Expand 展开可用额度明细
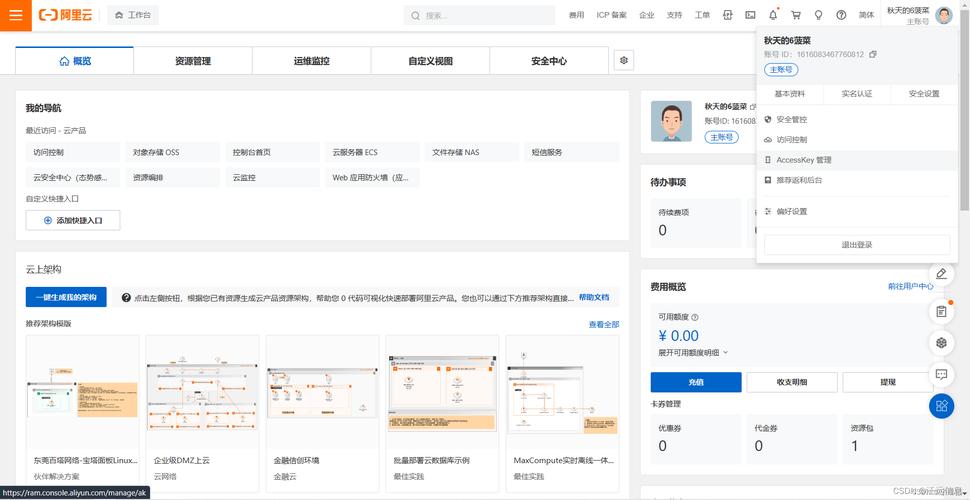This screenshot has width=970, height=500. point(693,352)
